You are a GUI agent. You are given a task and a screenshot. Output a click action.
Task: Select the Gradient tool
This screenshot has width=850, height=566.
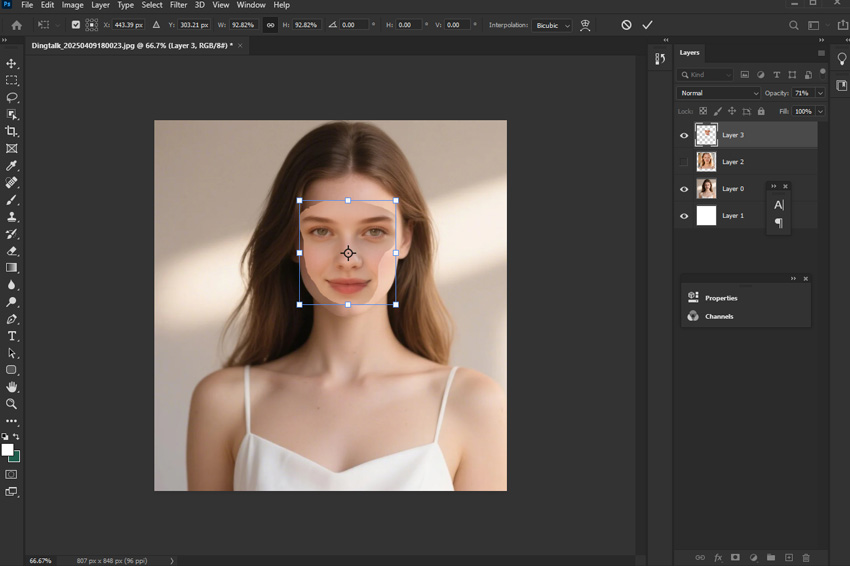click(x=11, y=268)
